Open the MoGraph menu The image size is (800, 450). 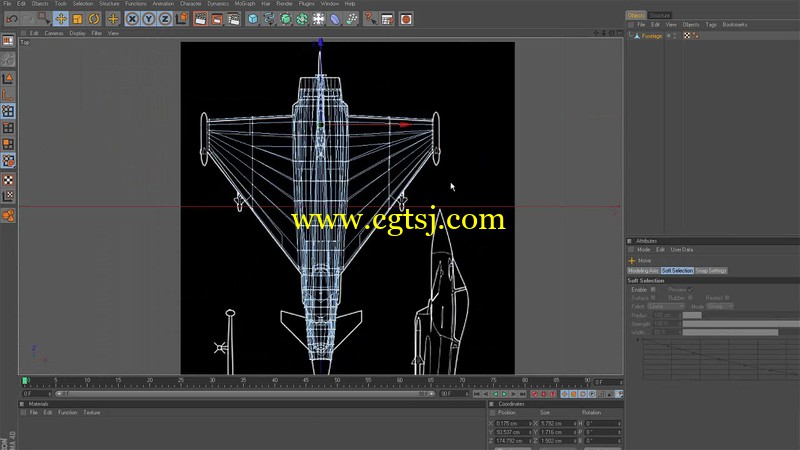tap(245, 4)
